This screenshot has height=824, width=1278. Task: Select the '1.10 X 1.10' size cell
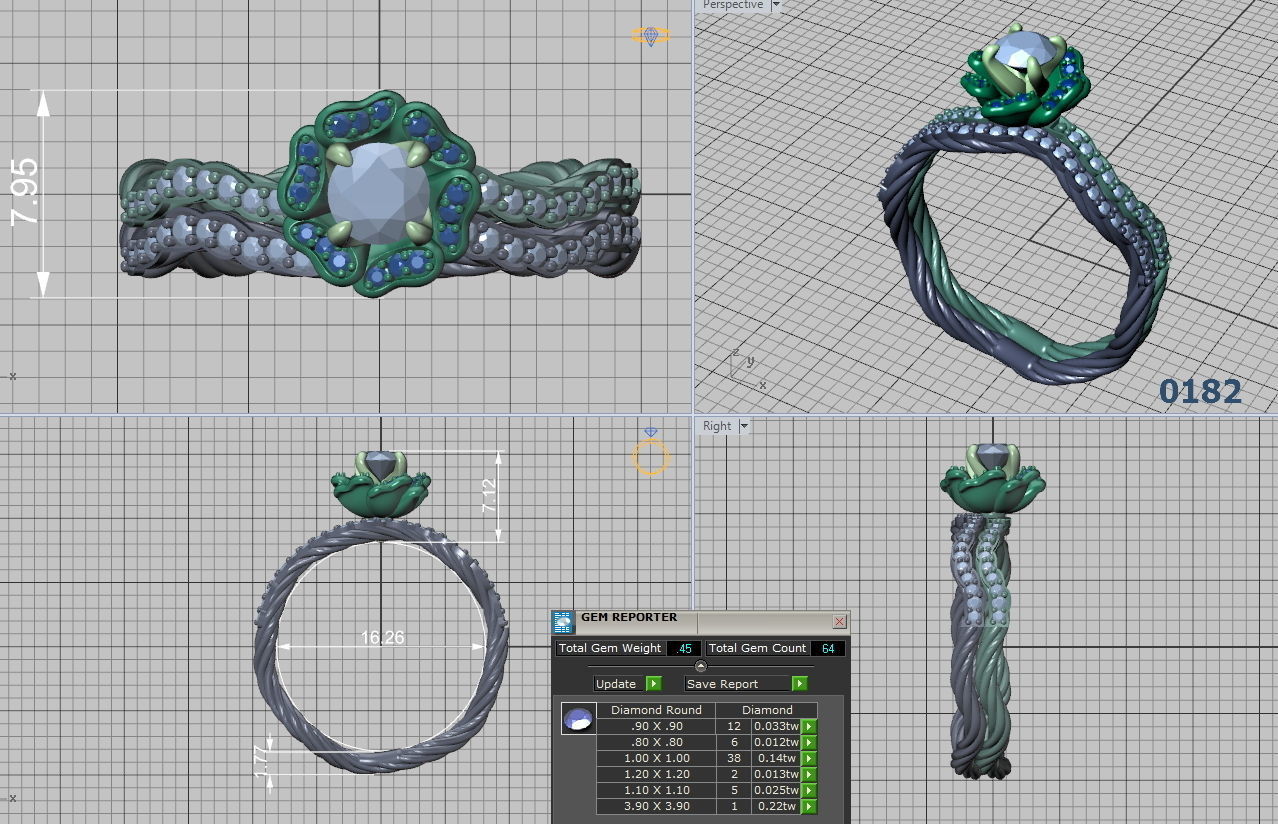click(656, 790)
